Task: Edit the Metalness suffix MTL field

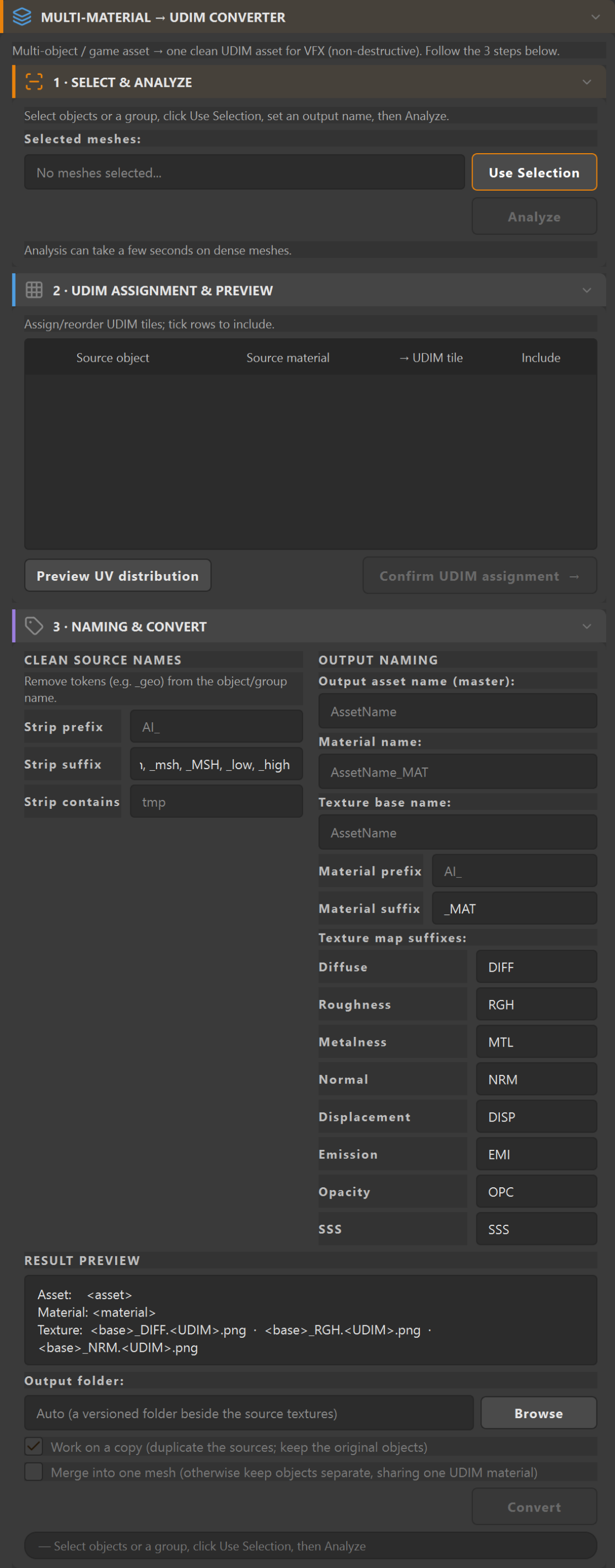Action: click(x=536, y=1041)
